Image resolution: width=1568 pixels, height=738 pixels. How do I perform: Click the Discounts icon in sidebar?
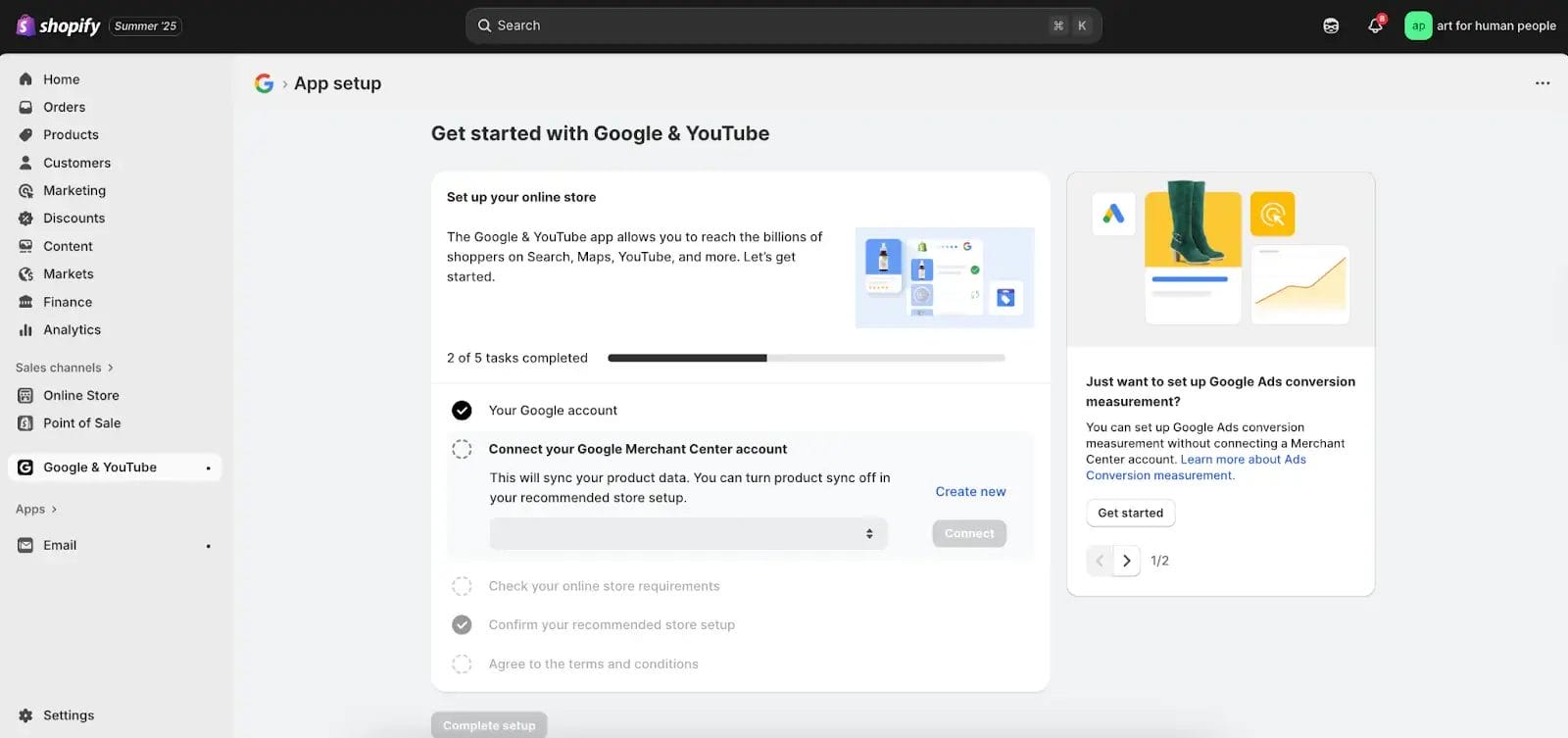[x=25, y=219]
